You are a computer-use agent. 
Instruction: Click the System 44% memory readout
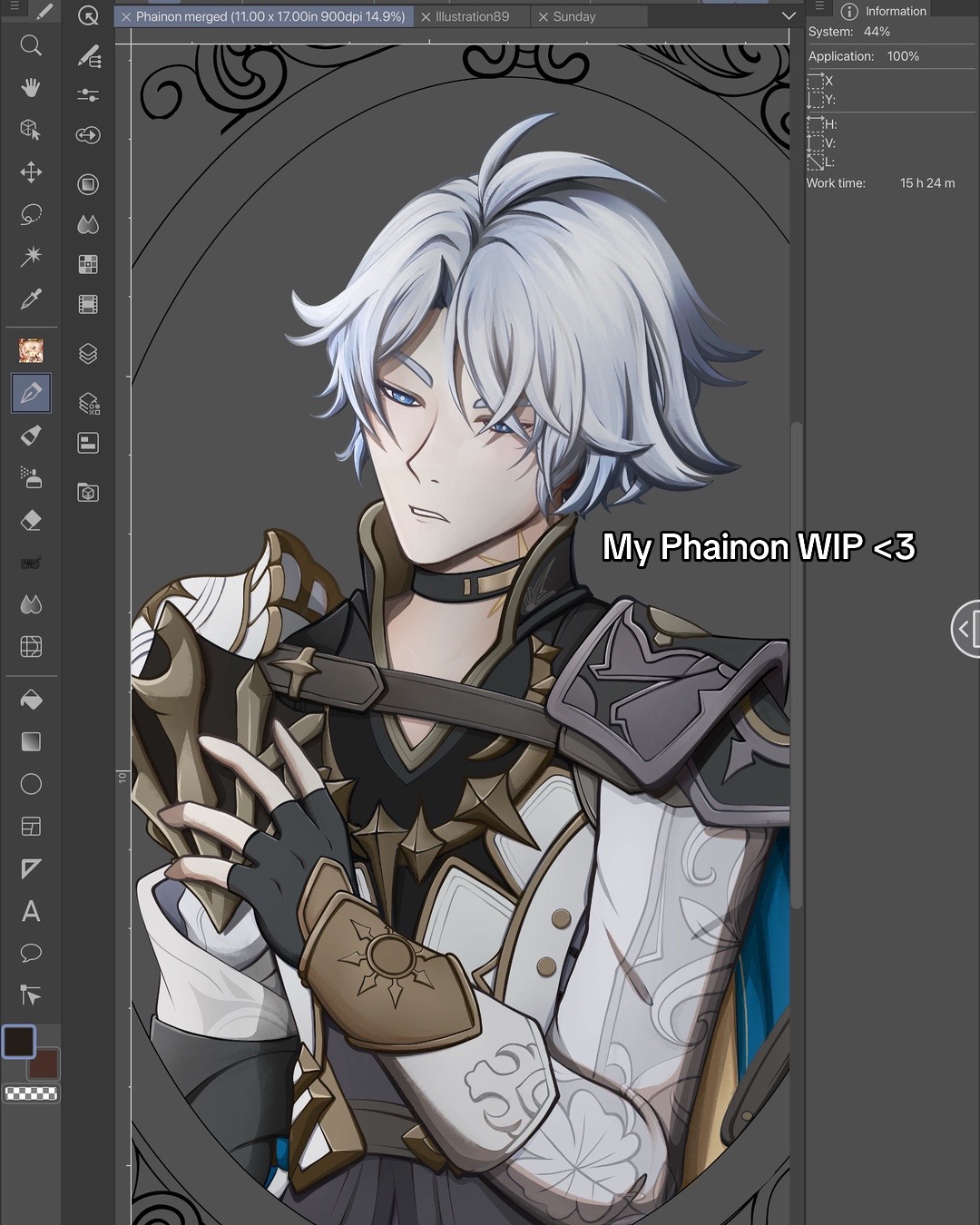(849, 32)
